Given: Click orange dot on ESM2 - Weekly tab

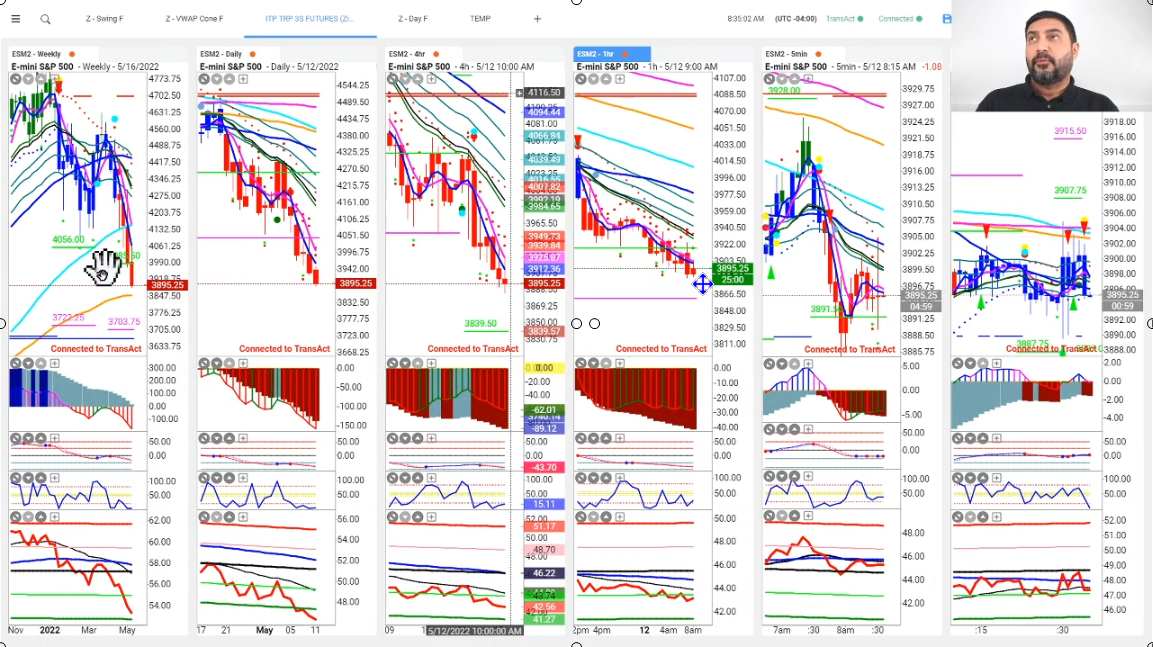Looking at the screenshot, I should tap(72, 54).
